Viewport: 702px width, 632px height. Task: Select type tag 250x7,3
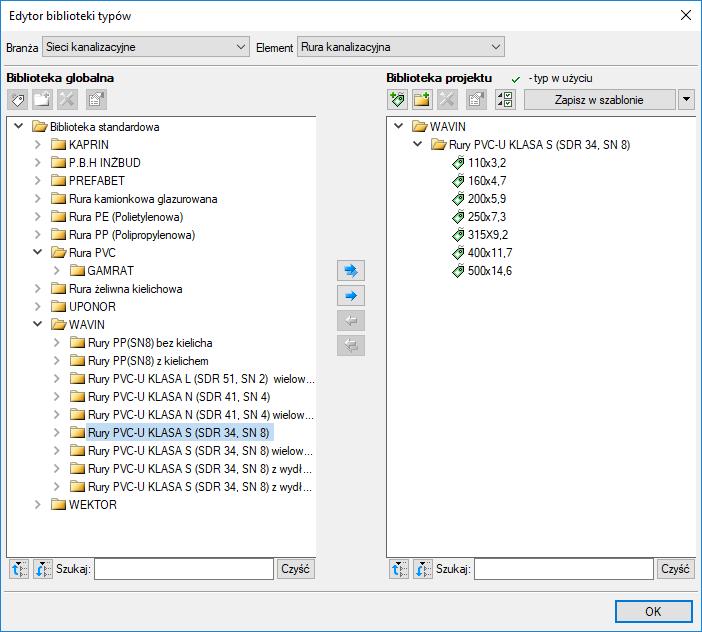click(479, 217)
